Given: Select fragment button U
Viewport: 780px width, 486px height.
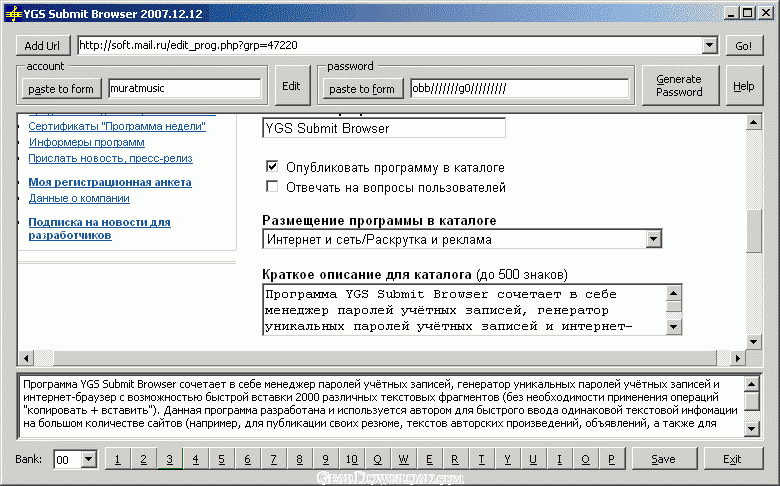Looking at the screenshot, I should 533,459.
